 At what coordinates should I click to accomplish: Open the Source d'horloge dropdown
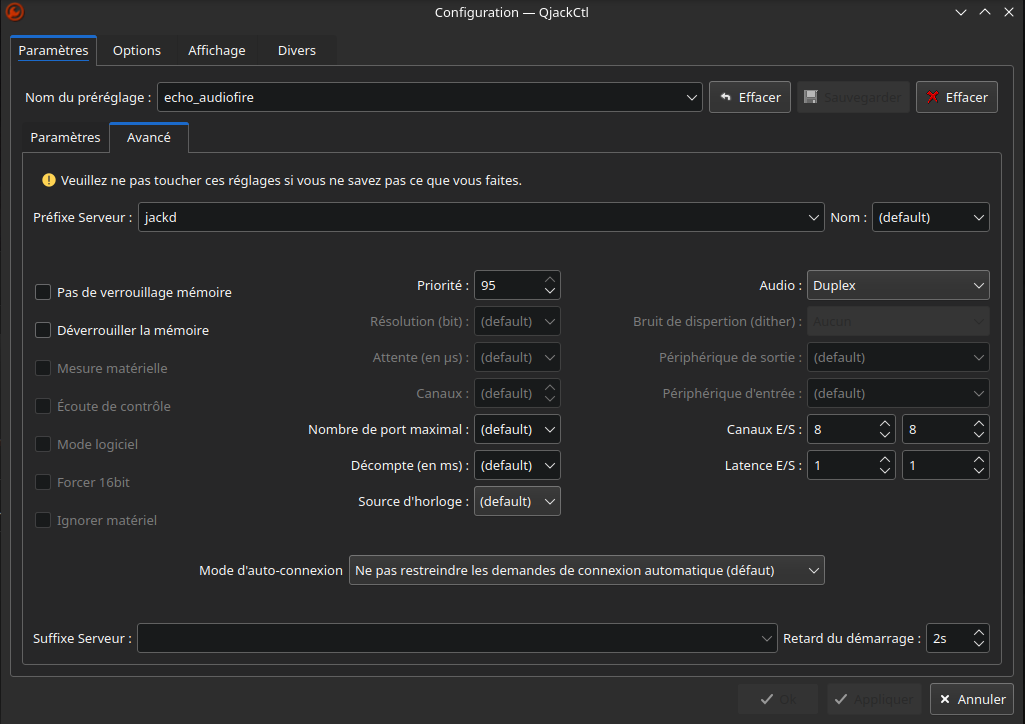click(x=517, y=501)
